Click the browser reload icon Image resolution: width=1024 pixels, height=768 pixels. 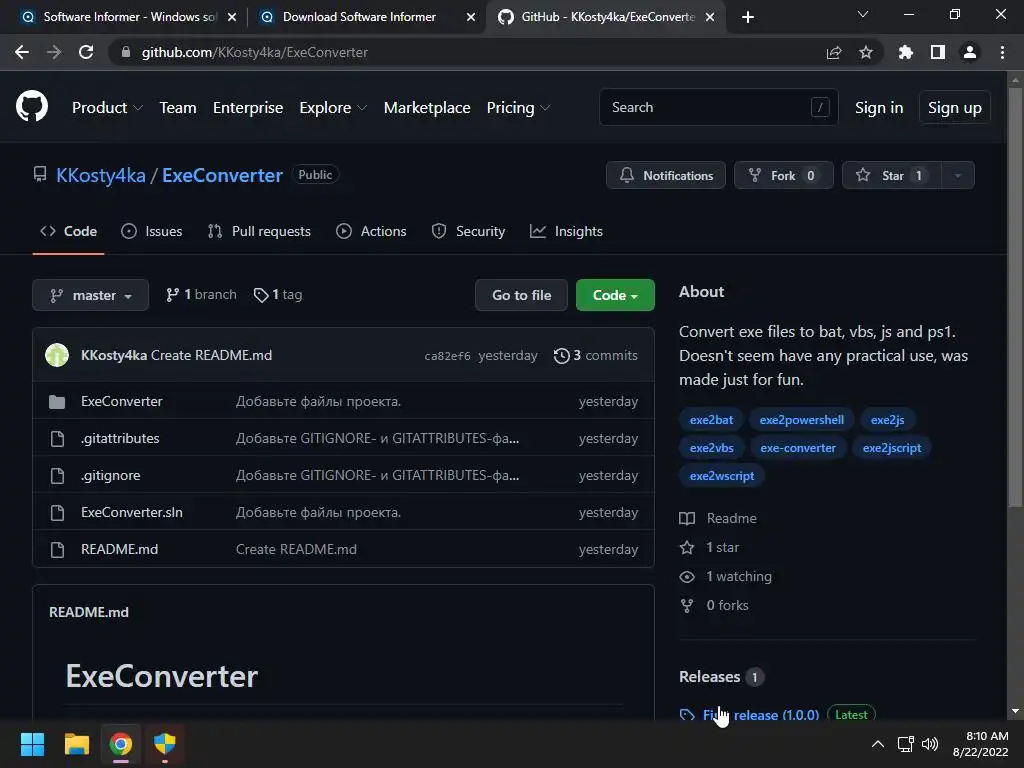[x=86, y=52]
